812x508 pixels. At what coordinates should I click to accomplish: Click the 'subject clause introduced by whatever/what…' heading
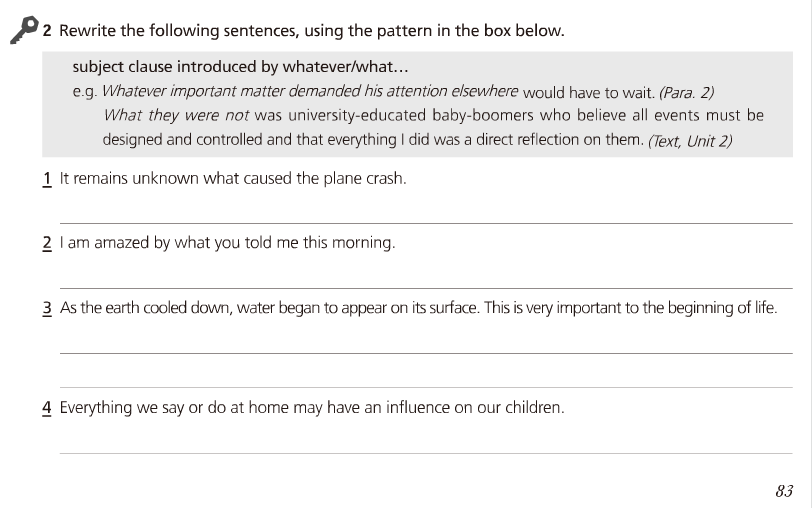241,68
